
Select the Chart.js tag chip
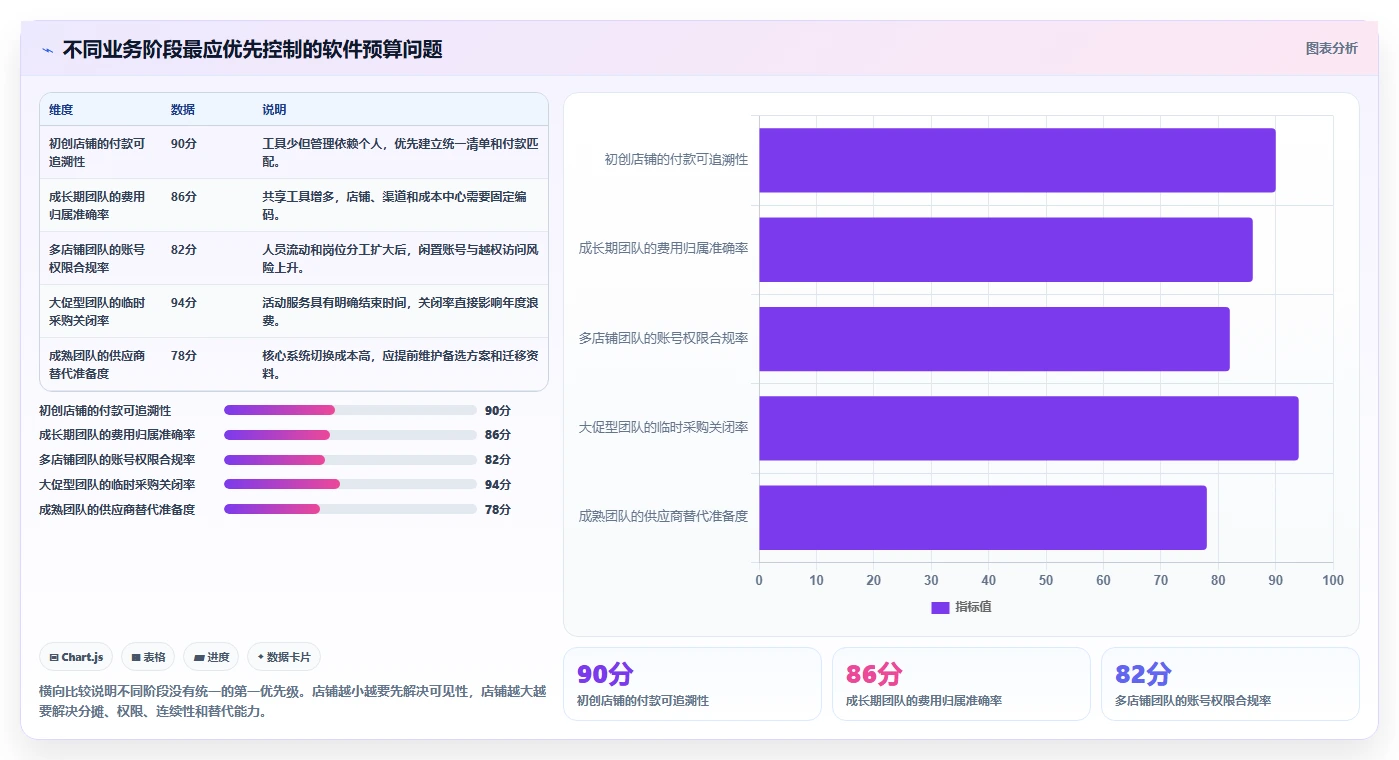tap(77, 657)
